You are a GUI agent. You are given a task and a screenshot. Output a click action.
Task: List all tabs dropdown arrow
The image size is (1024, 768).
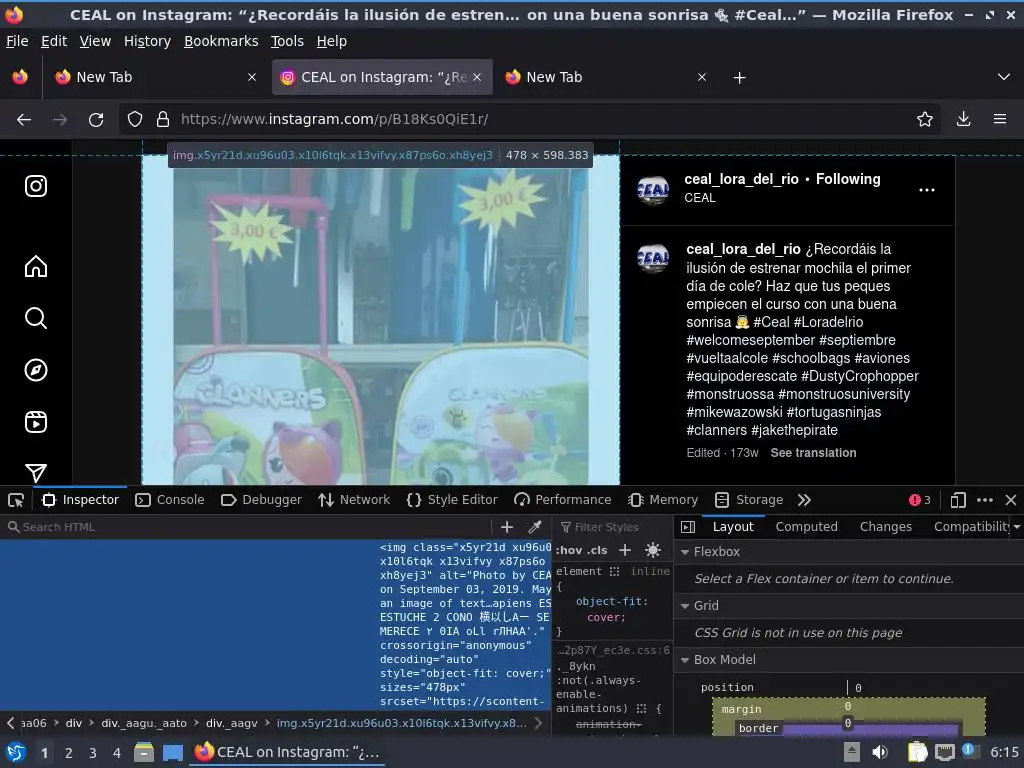tap(1004, 77)
